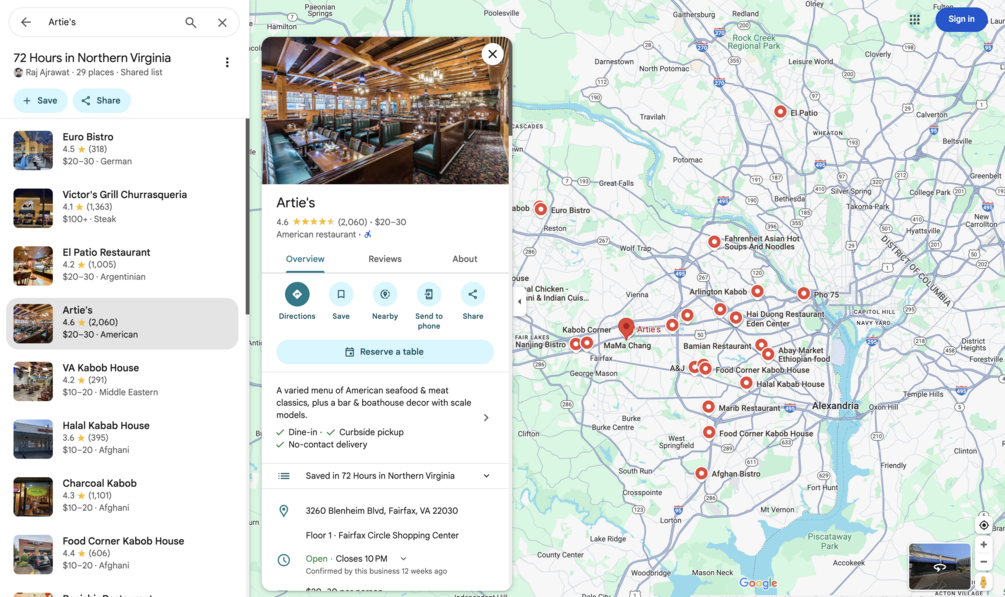Select VA Kabob House list item
This screenshot has width=1005, height=597.
coord(122,380)
